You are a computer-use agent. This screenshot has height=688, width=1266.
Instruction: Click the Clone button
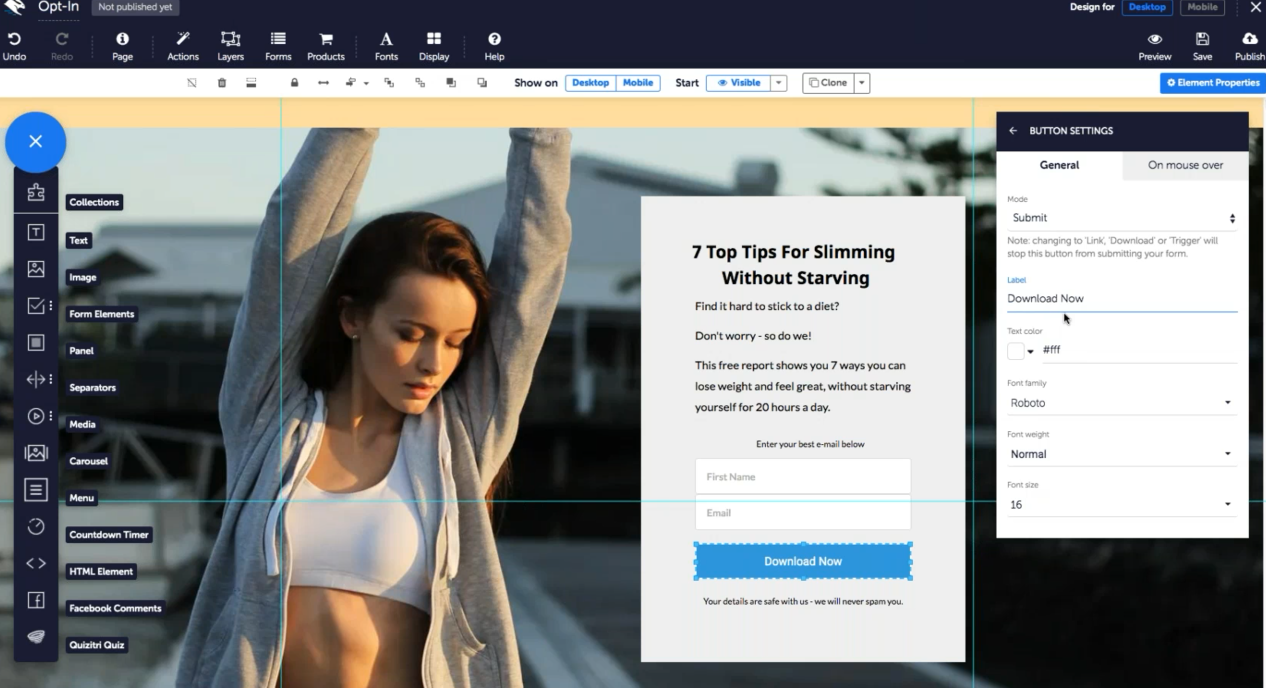point(827,83)
